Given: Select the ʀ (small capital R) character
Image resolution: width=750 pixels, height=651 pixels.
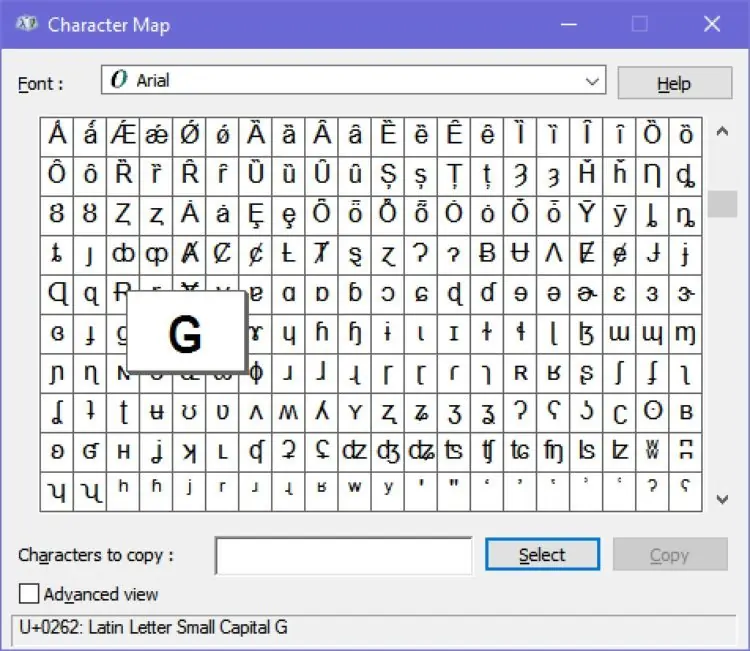Looking at the screenshot, I should click(520, 374).
